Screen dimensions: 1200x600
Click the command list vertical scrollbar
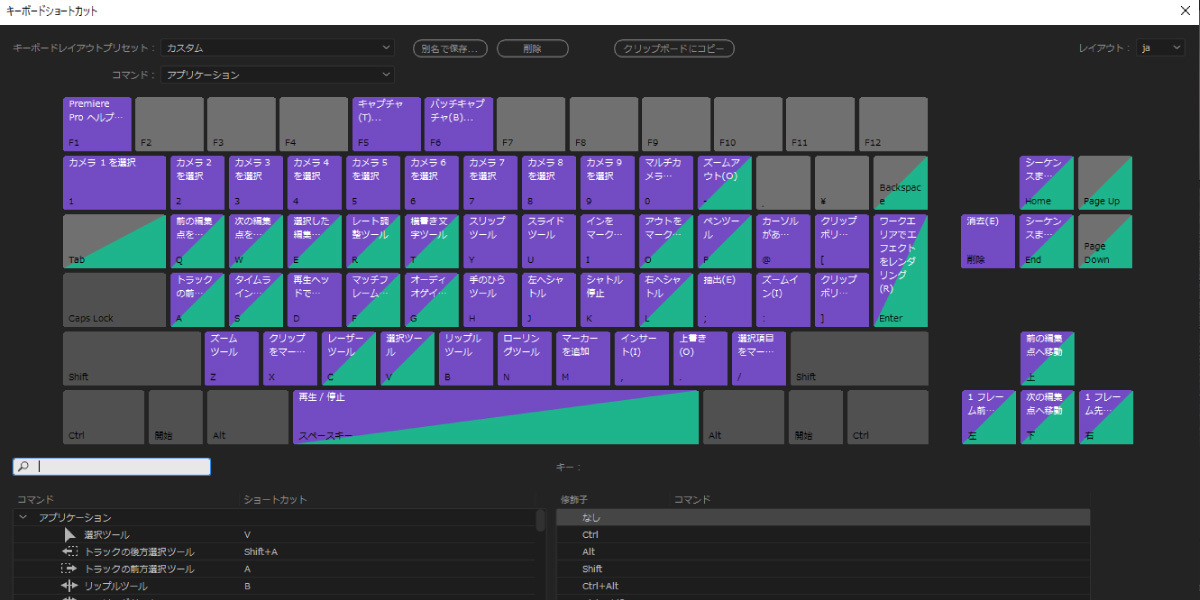pos(541,520)
